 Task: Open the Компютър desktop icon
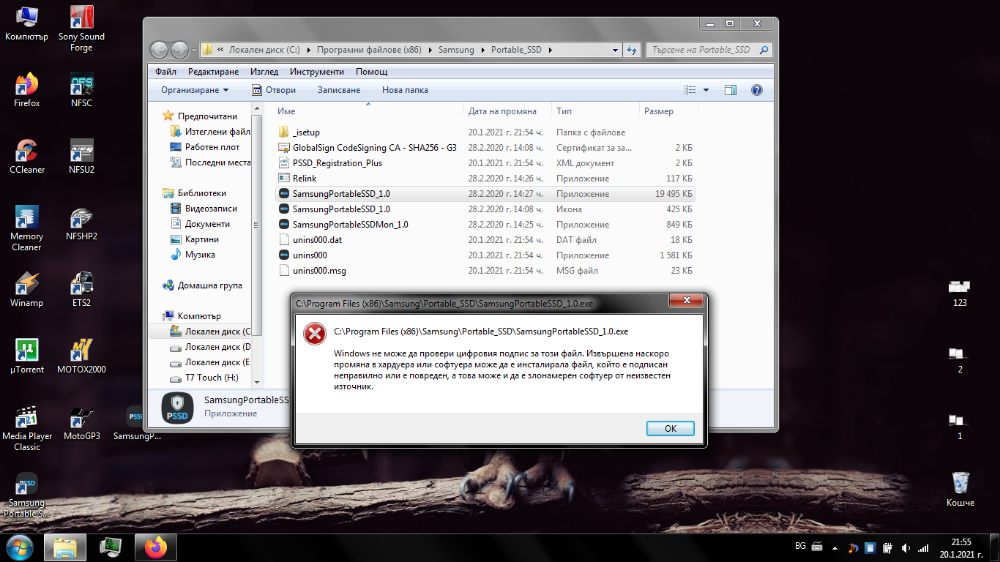tap(26, 23)
